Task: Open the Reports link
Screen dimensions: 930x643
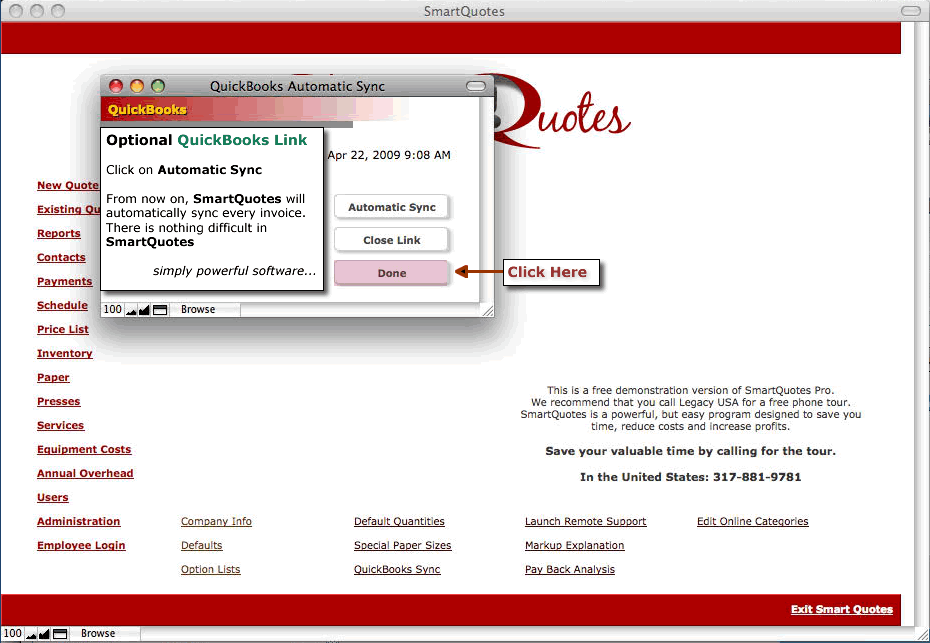Action: [x=59, y=233]
